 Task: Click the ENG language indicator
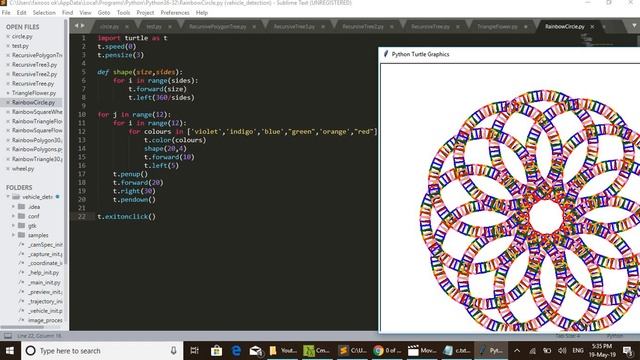(x=578, y=351)
